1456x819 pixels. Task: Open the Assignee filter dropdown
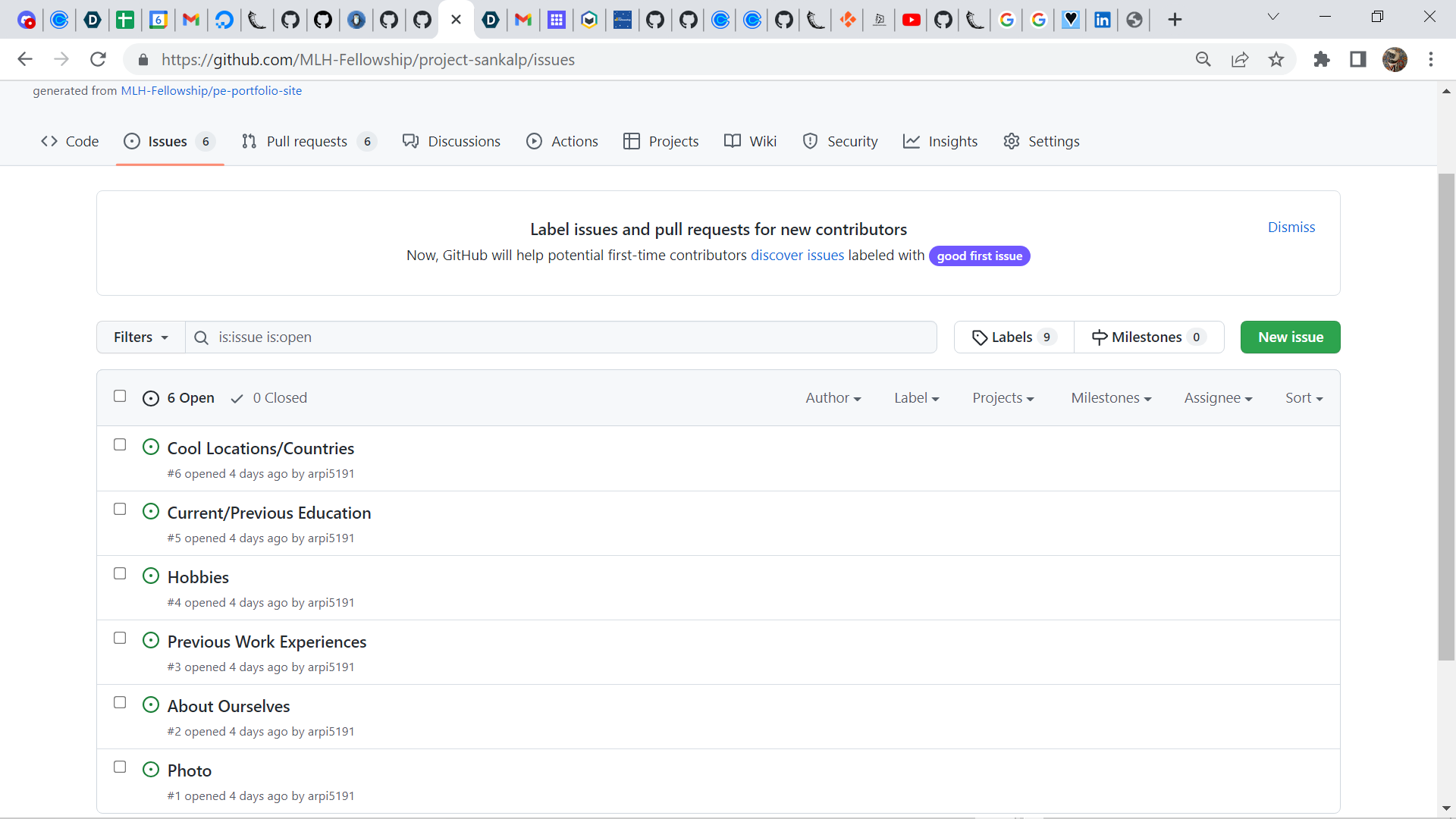click(x=1218, y=398)
